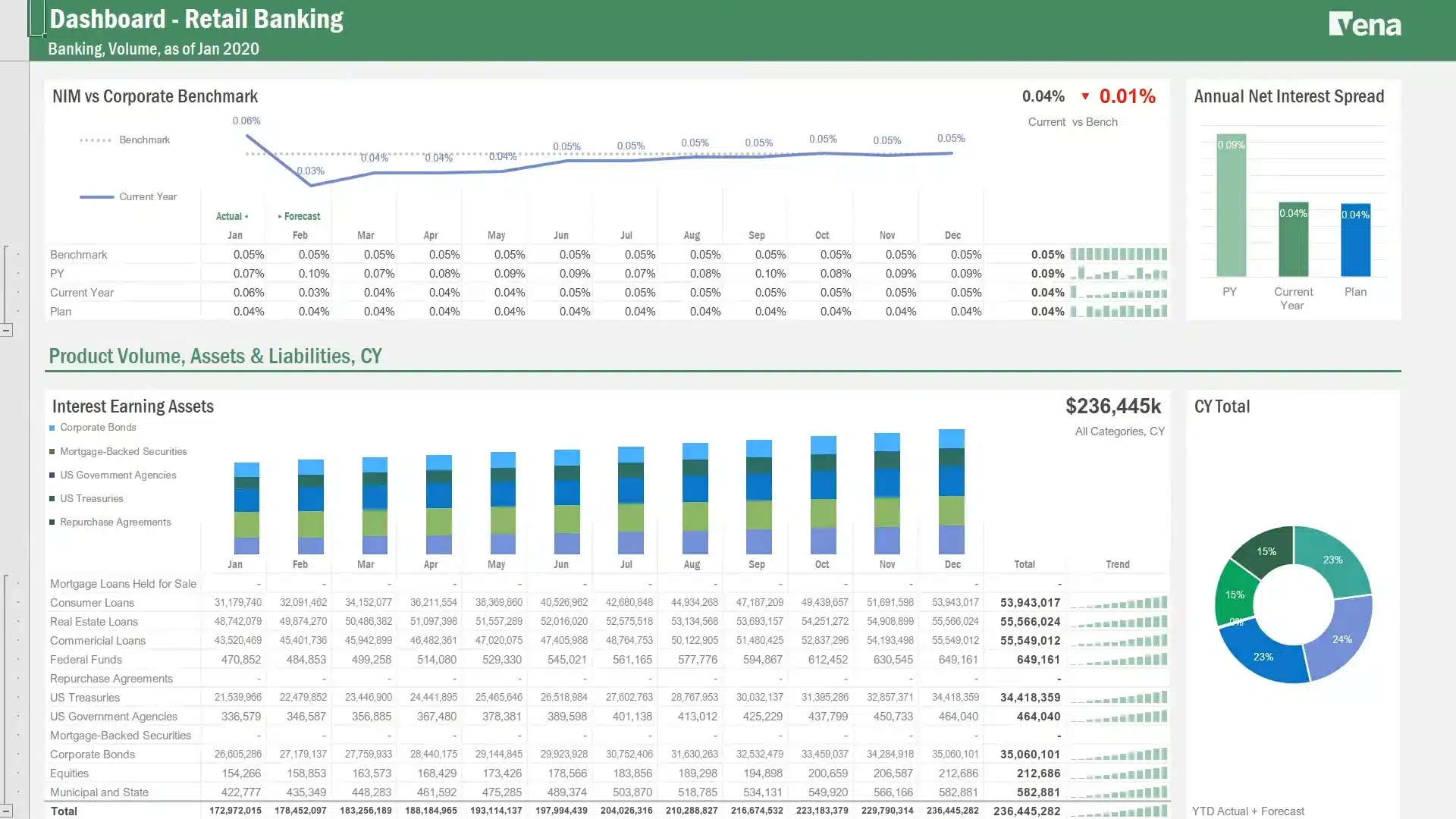Click the Benchmark dotted-line legend icon
The width and height of the screenshot is (1456, 819).
point(94,140)
